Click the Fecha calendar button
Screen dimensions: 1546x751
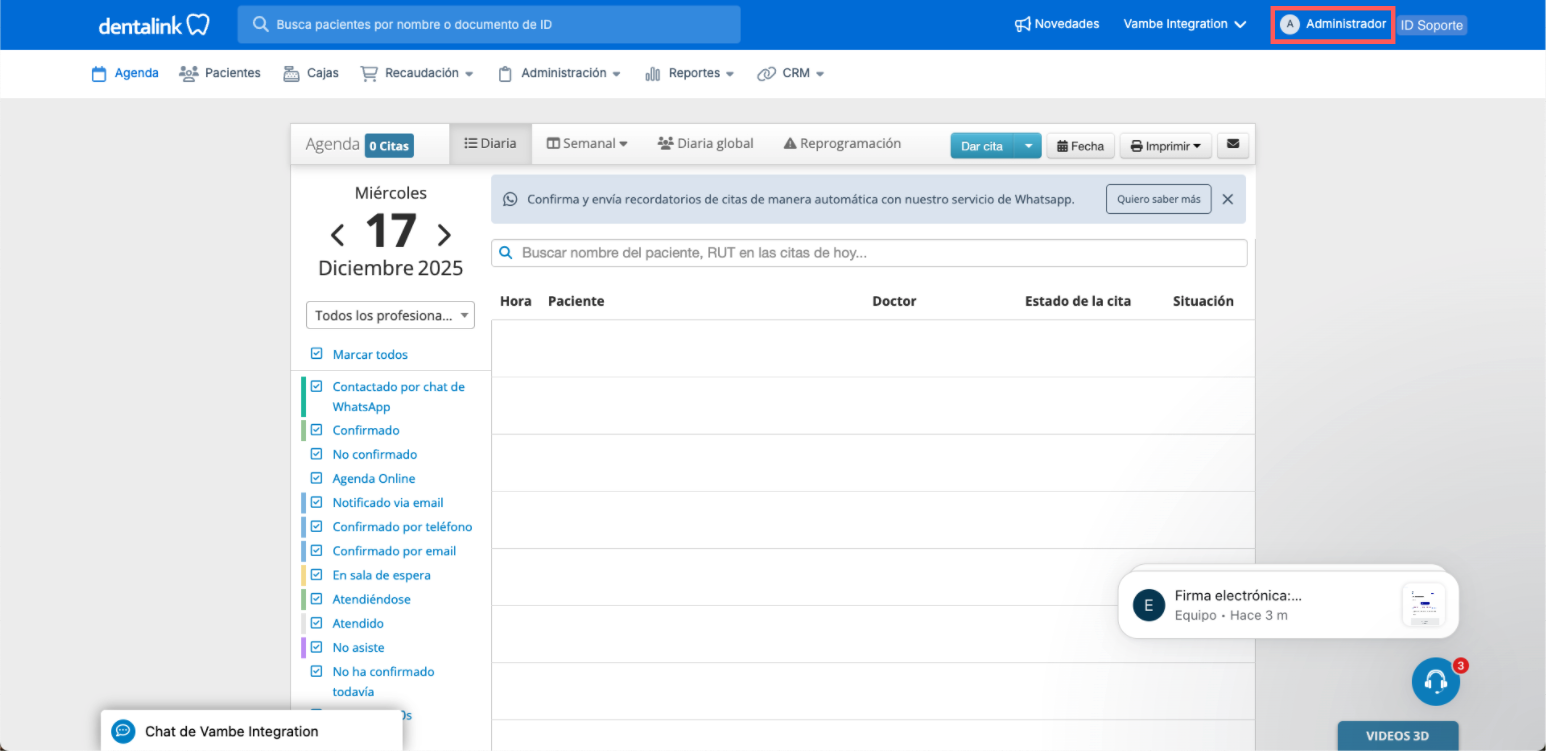point(1080,146)
